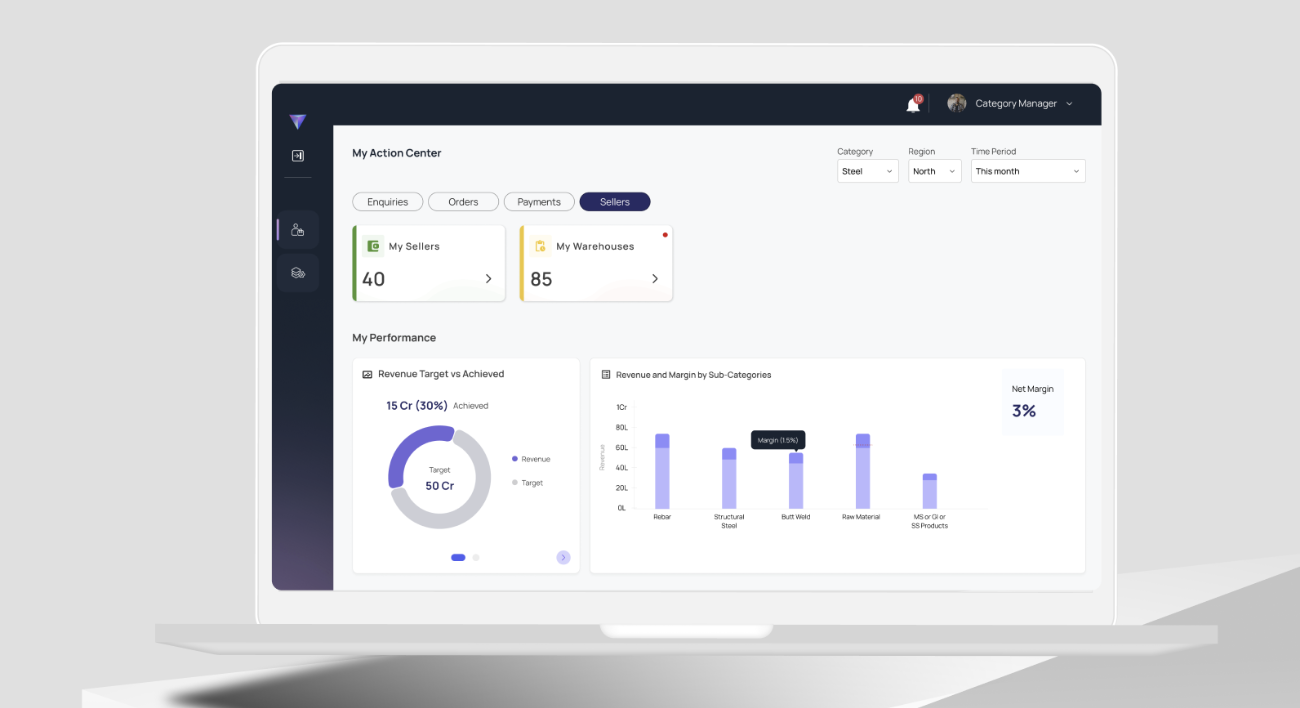This screenshot has width=1300, height=708.
Task: Toggle the Revenue legend entry
Action: 531,459
